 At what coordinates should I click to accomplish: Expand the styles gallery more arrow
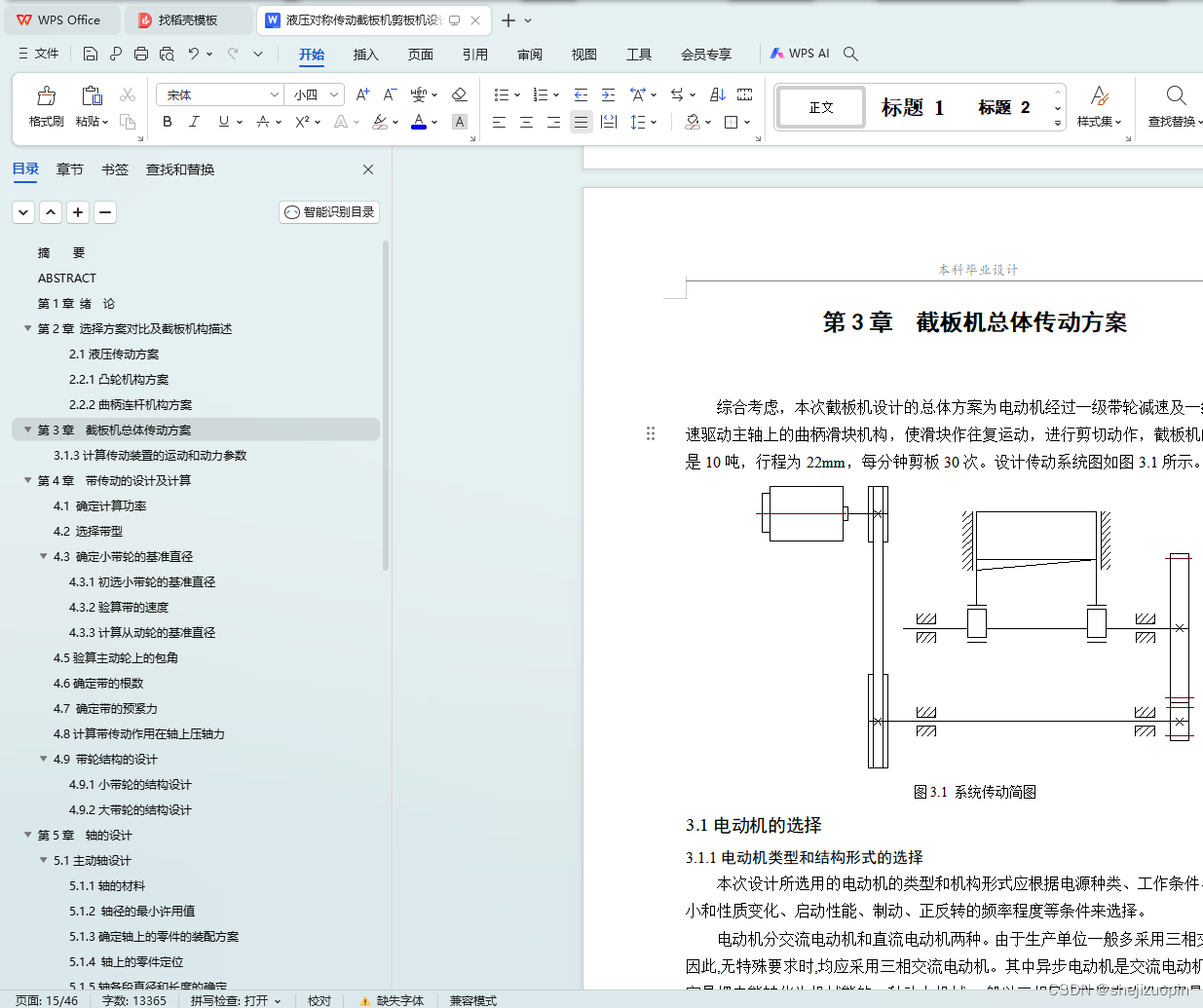click(1058, 124)
